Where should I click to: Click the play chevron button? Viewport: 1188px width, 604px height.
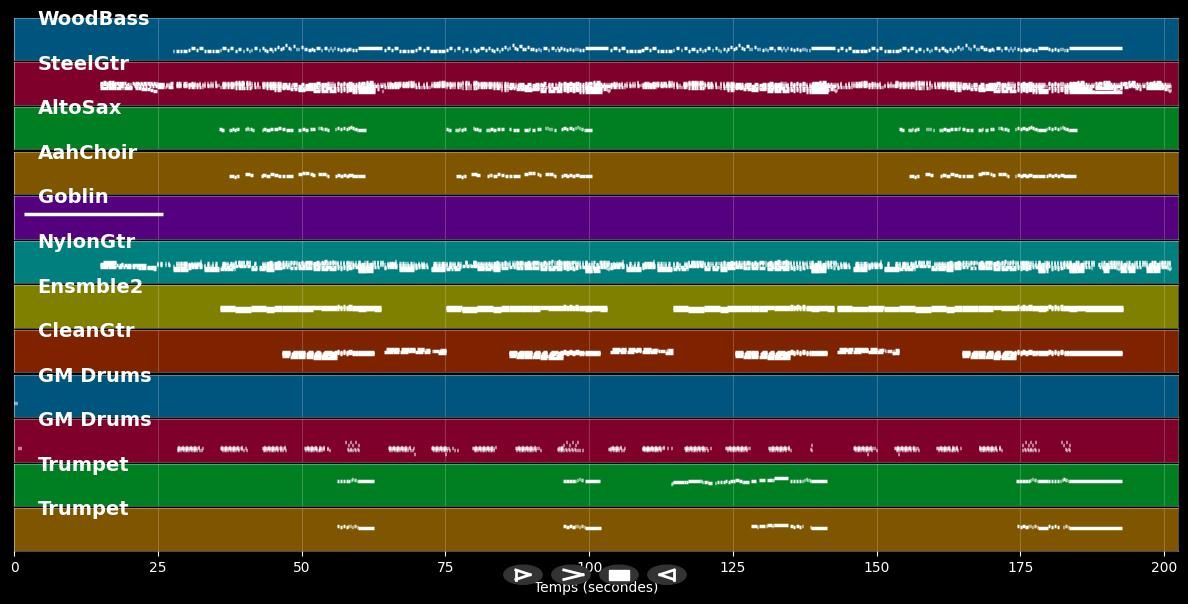570,575
